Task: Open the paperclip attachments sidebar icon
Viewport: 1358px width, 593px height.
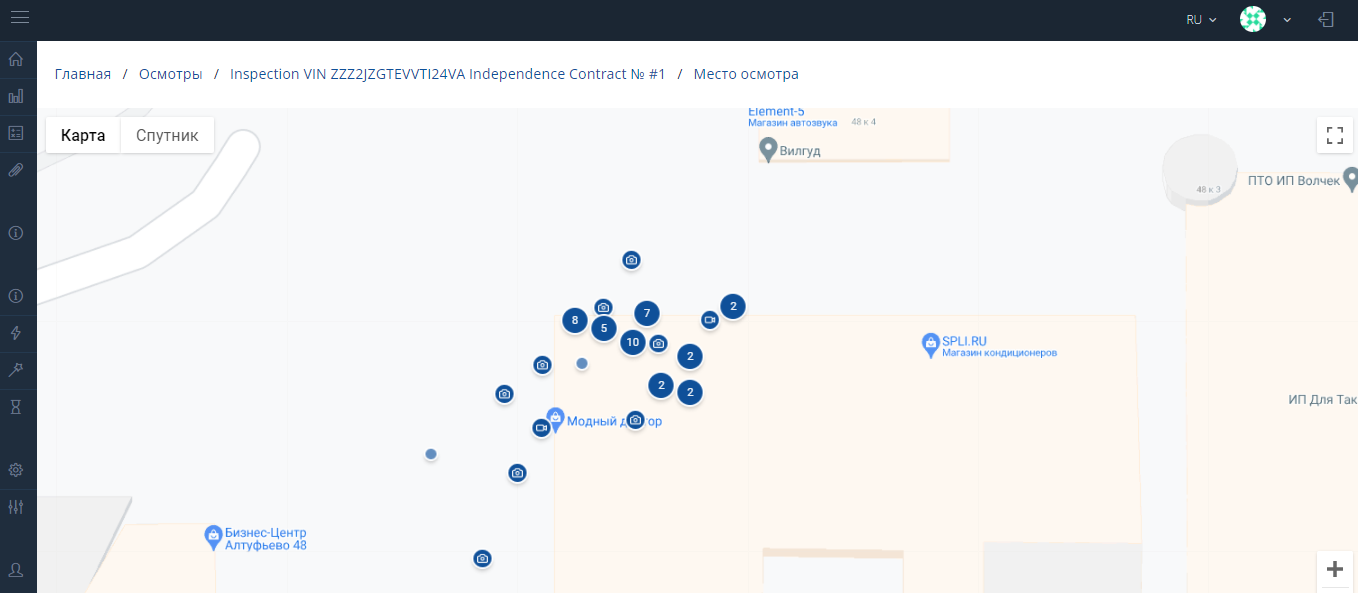Action: pos(16,170)
